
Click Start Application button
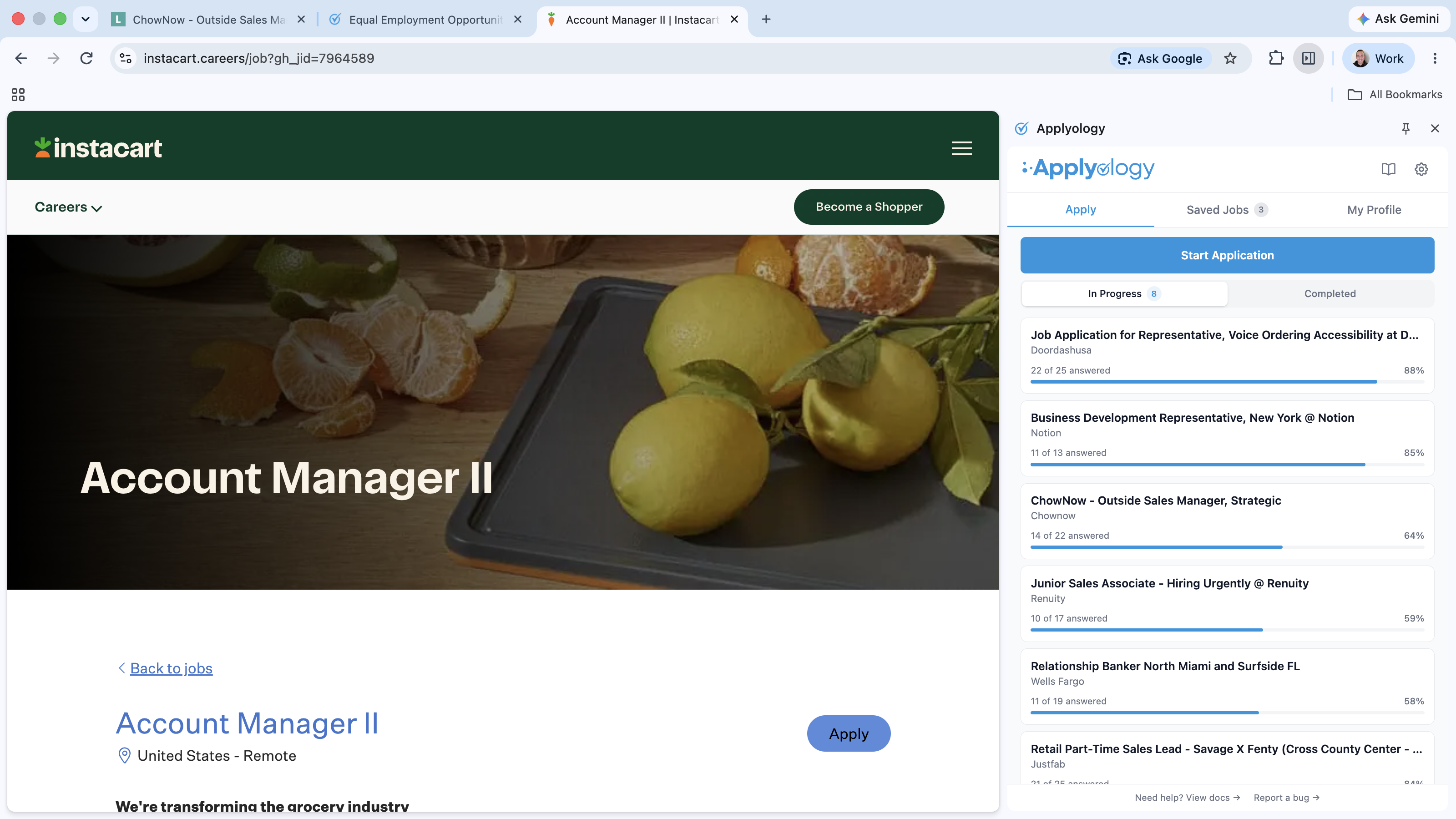[1227, 255]
